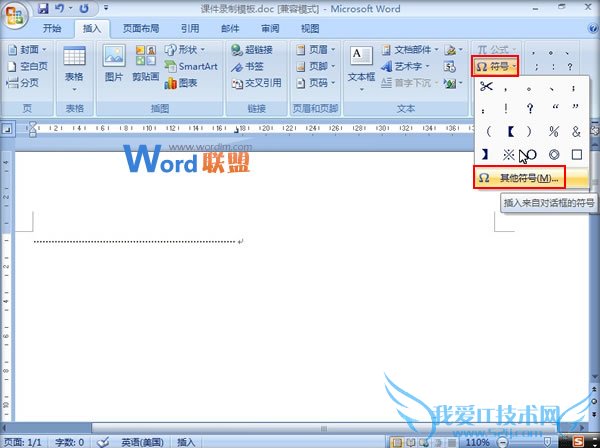This screenshot has height=448, width=600.
Task: Insert the 】 right bracket symbol
Action: tap(485, 155)
